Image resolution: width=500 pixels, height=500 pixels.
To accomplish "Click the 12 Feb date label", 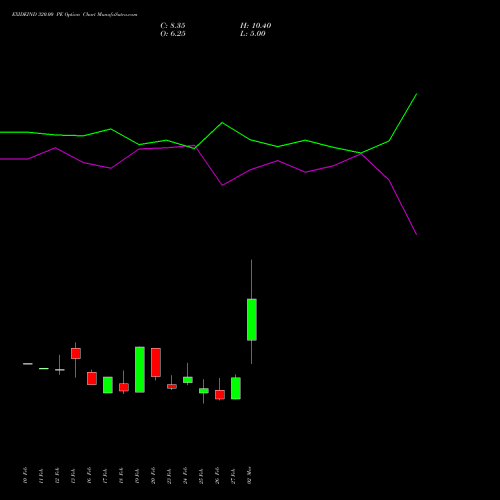I will pos(57,475).
